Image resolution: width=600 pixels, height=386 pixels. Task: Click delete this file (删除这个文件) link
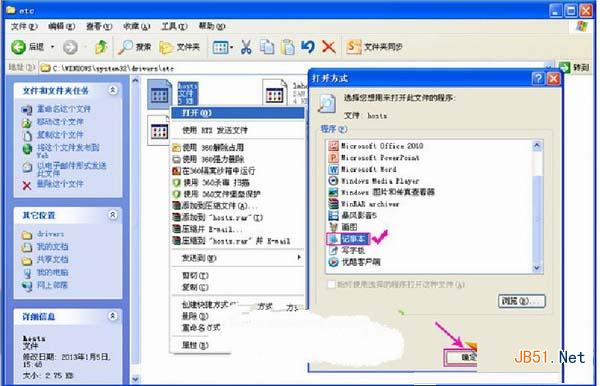click(60, 184)
